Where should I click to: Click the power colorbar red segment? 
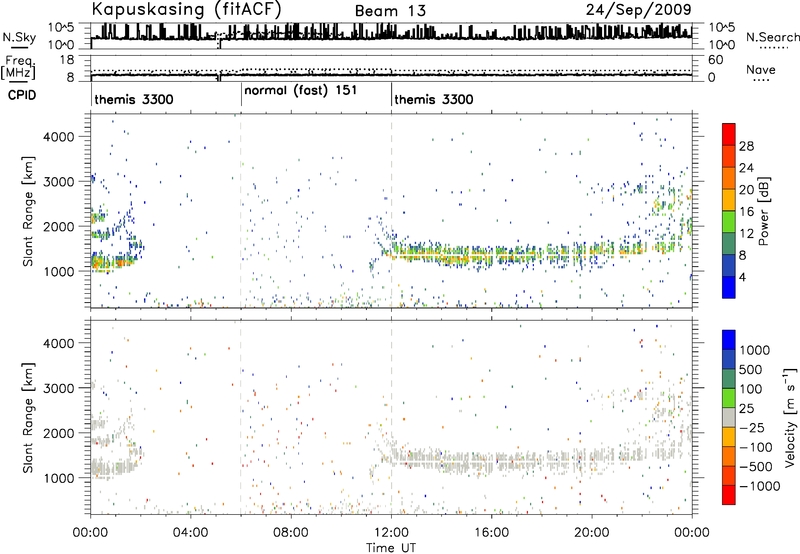(729, 134)
